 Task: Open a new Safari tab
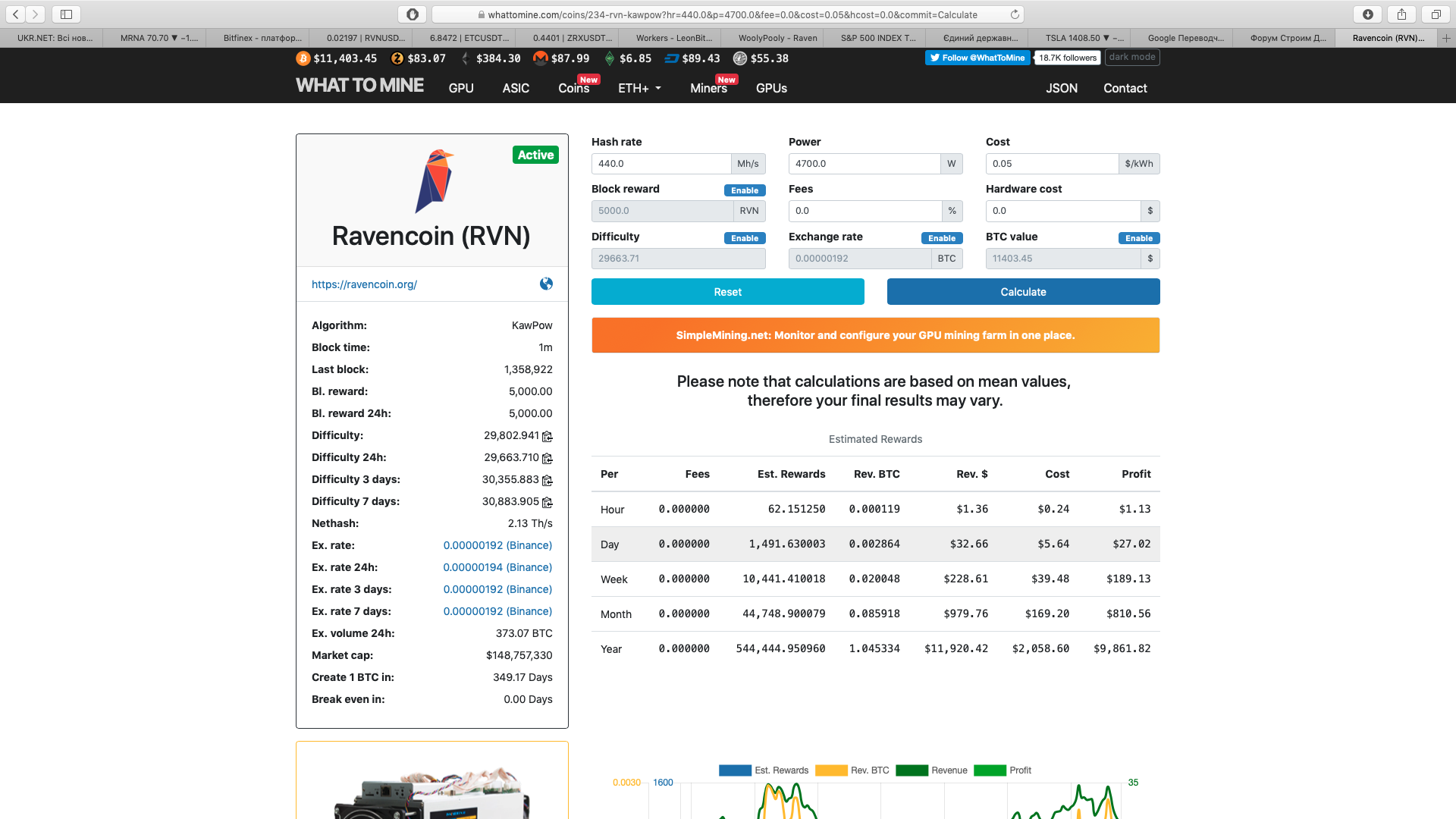(x=1446, y=38)
